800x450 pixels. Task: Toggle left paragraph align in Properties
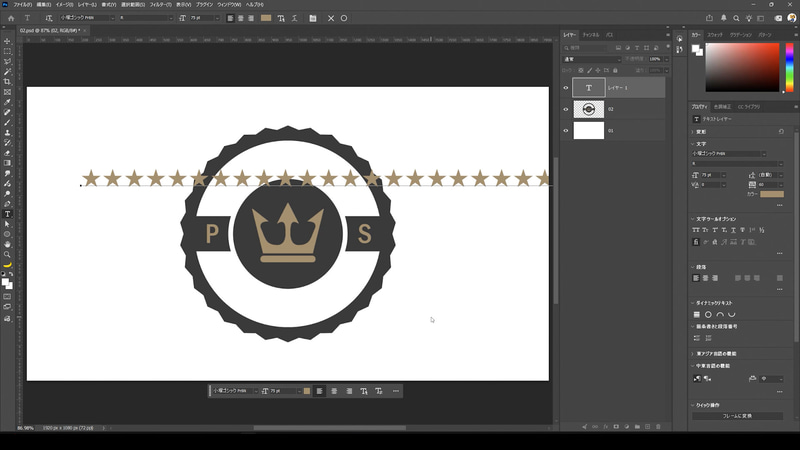click(696, 278)
